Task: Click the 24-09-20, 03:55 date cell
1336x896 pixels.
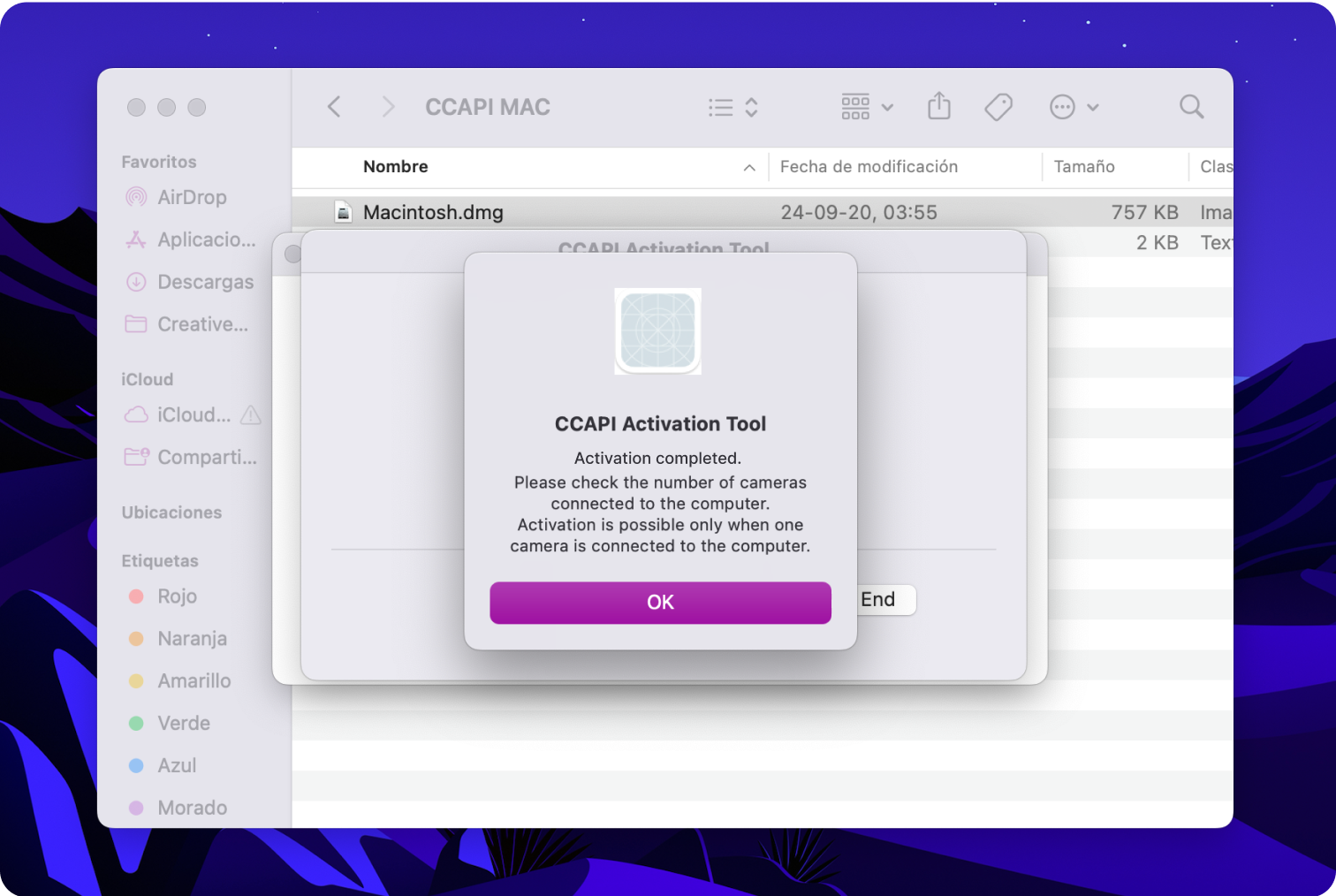Action: coord(859,212)
